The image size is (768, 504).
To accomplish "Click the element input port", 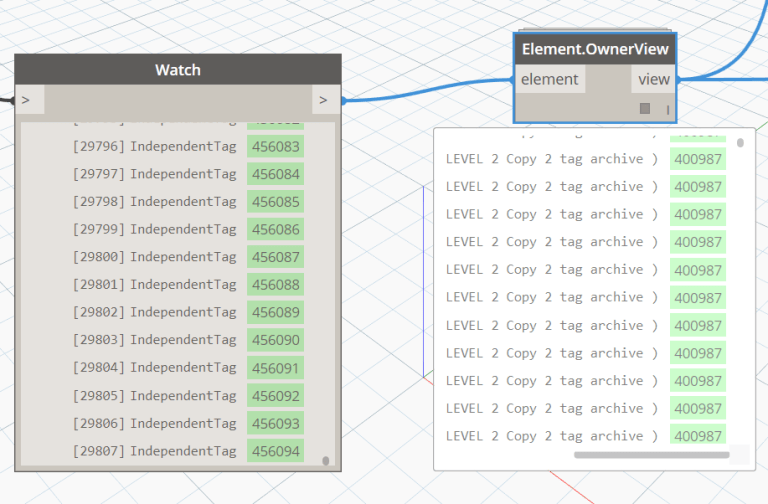I will pyautogui.click(x=550, y=79).
